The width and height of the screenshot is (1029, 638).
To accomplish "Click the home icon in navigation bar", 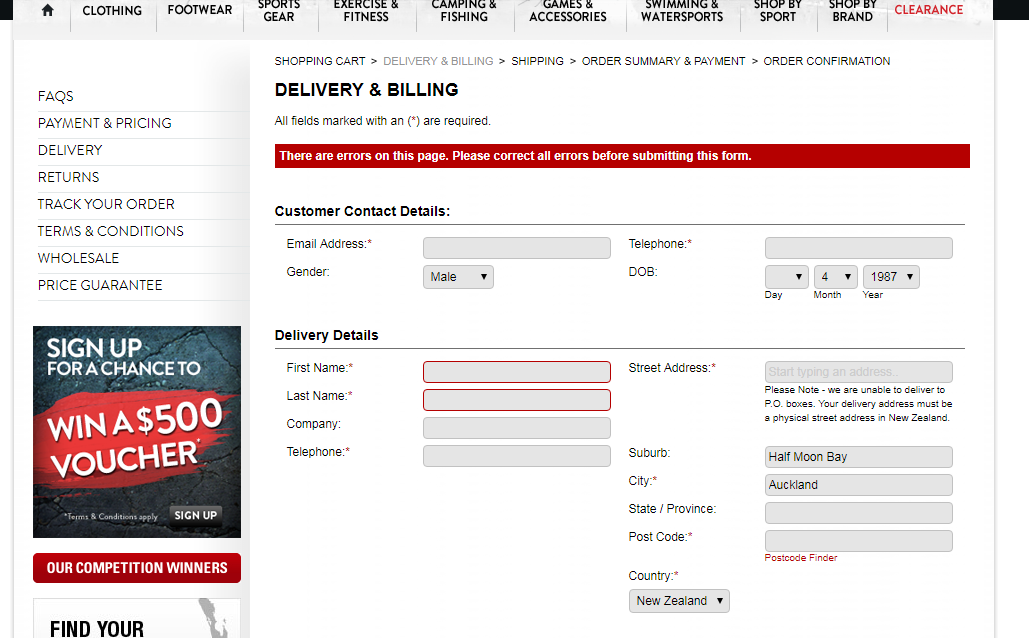I will pos(47,11).
